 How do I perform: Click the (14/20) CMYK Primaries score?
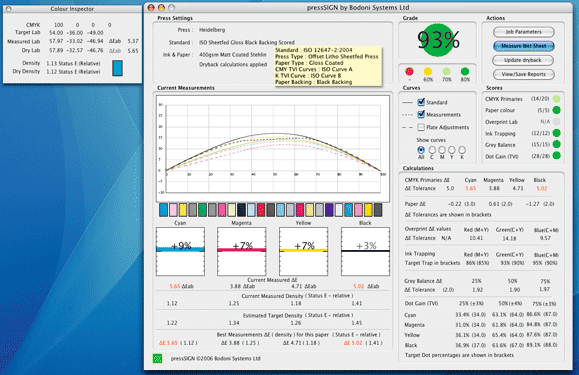click(540, 99)
